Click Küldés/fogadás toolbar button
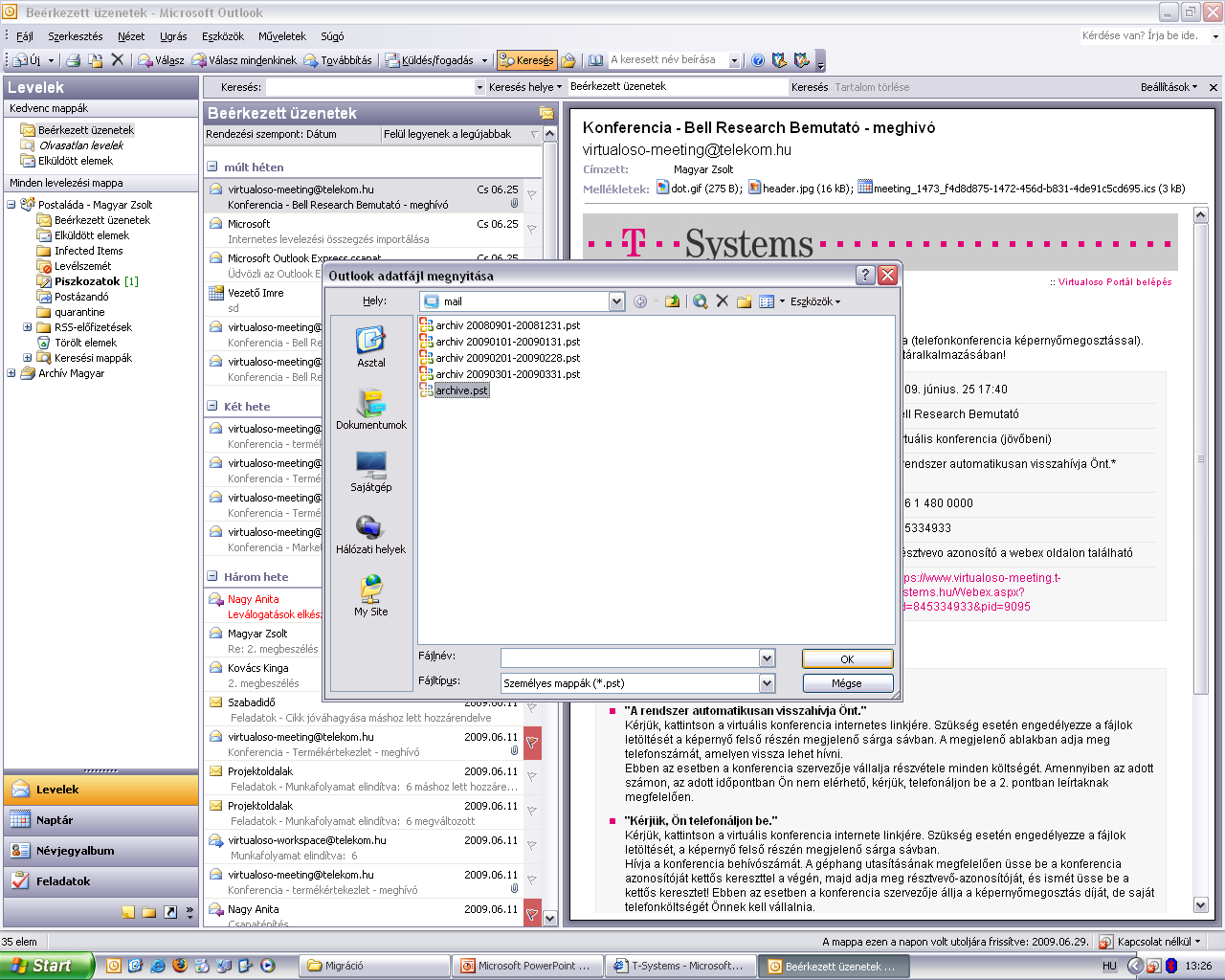This screenshot has width=1225, height=980. pyautogui.click(x=430, y=60)
